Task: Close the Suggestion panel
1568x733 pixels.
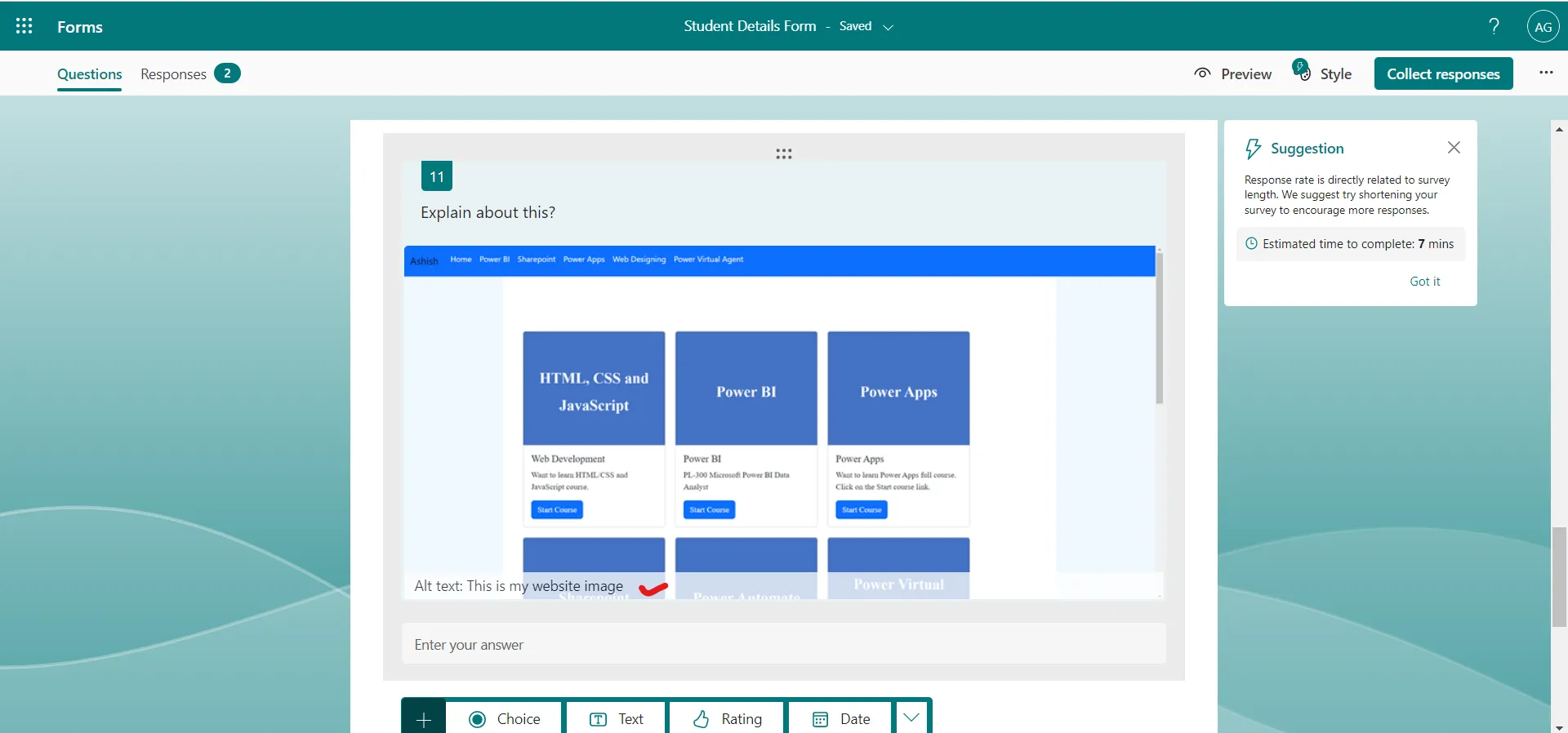Action: pyautogui.click(x=1454, y=148)
